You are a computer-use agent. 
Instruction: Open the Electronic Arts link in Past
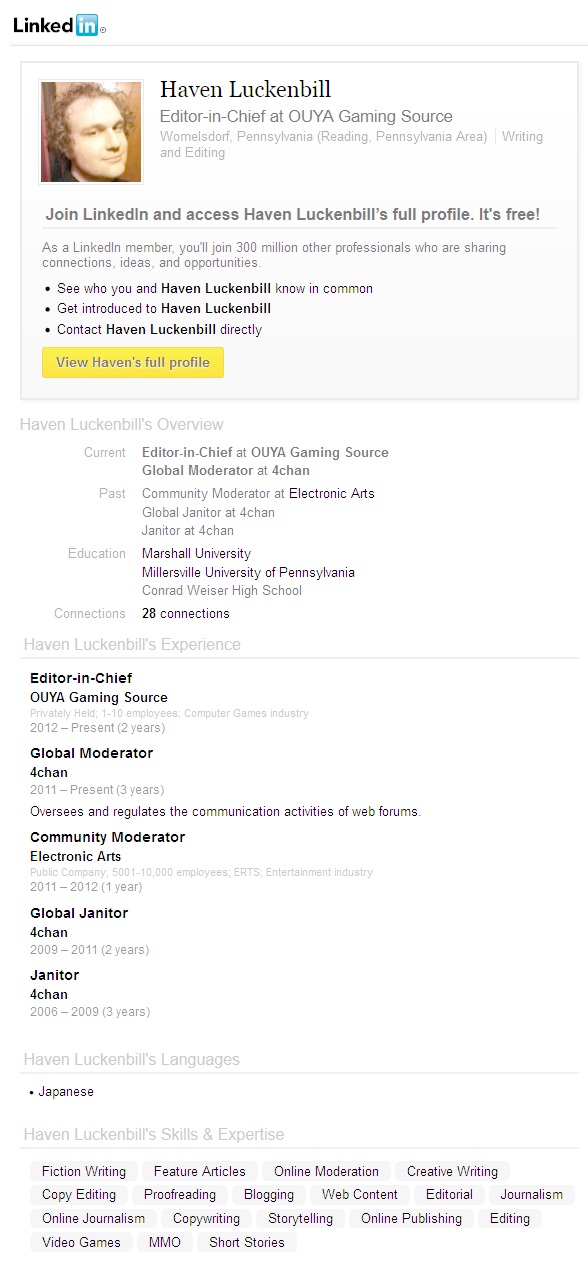coord(332,493)
